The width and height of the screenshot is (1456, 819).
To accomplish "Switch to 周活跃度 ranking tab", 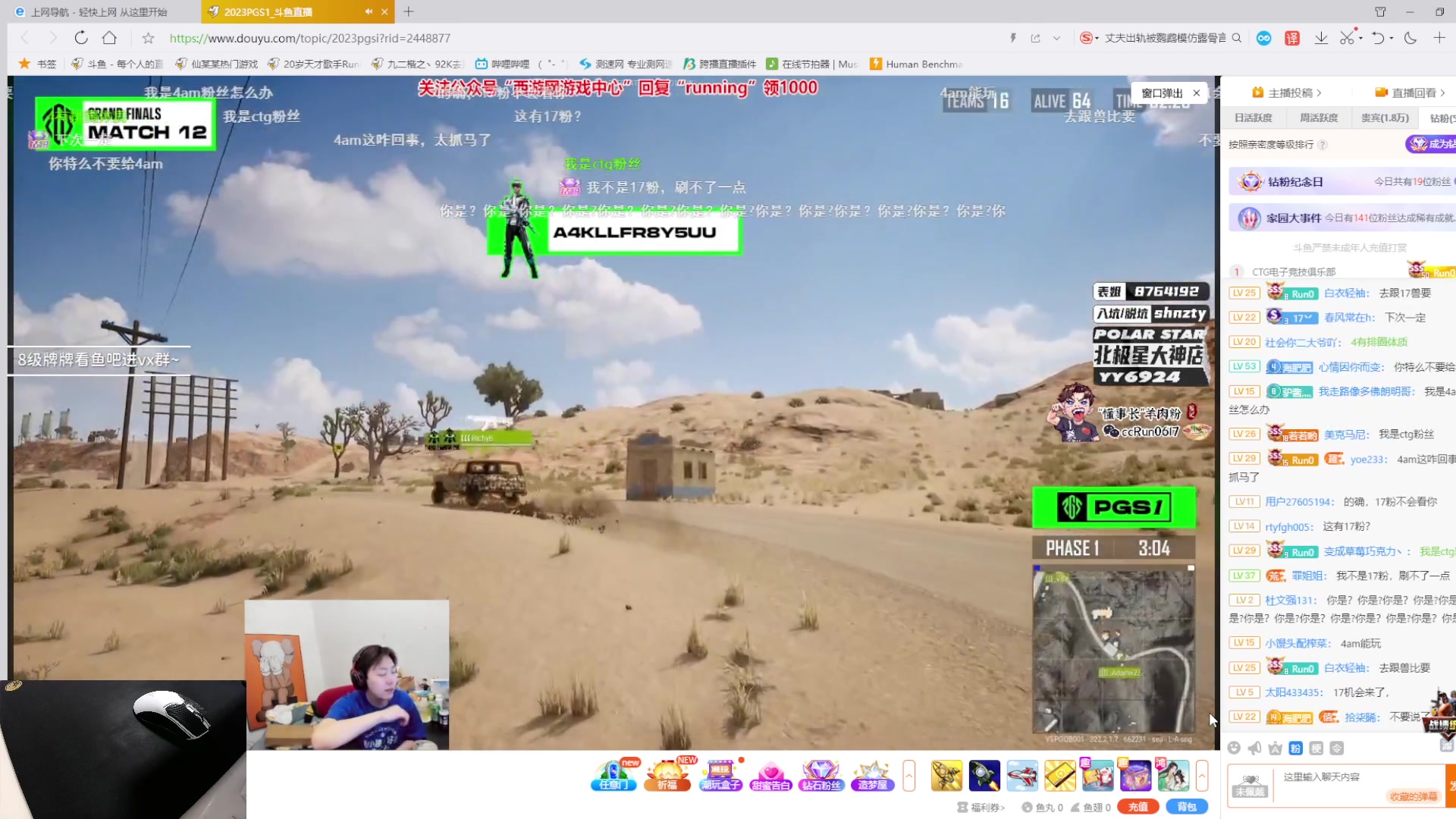I will 1319,118.
